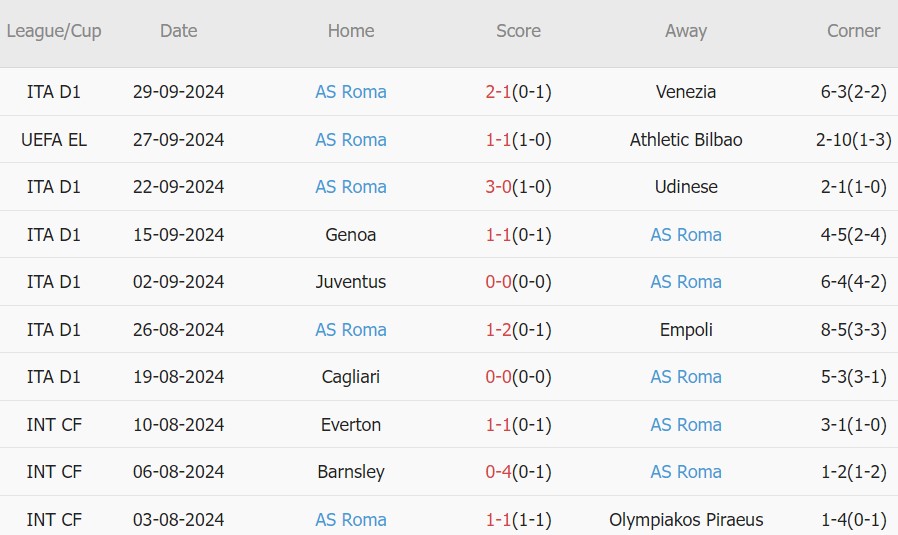Click the Date column header
The height and width of the screenshot is (535, 898).
pos(178,31)
